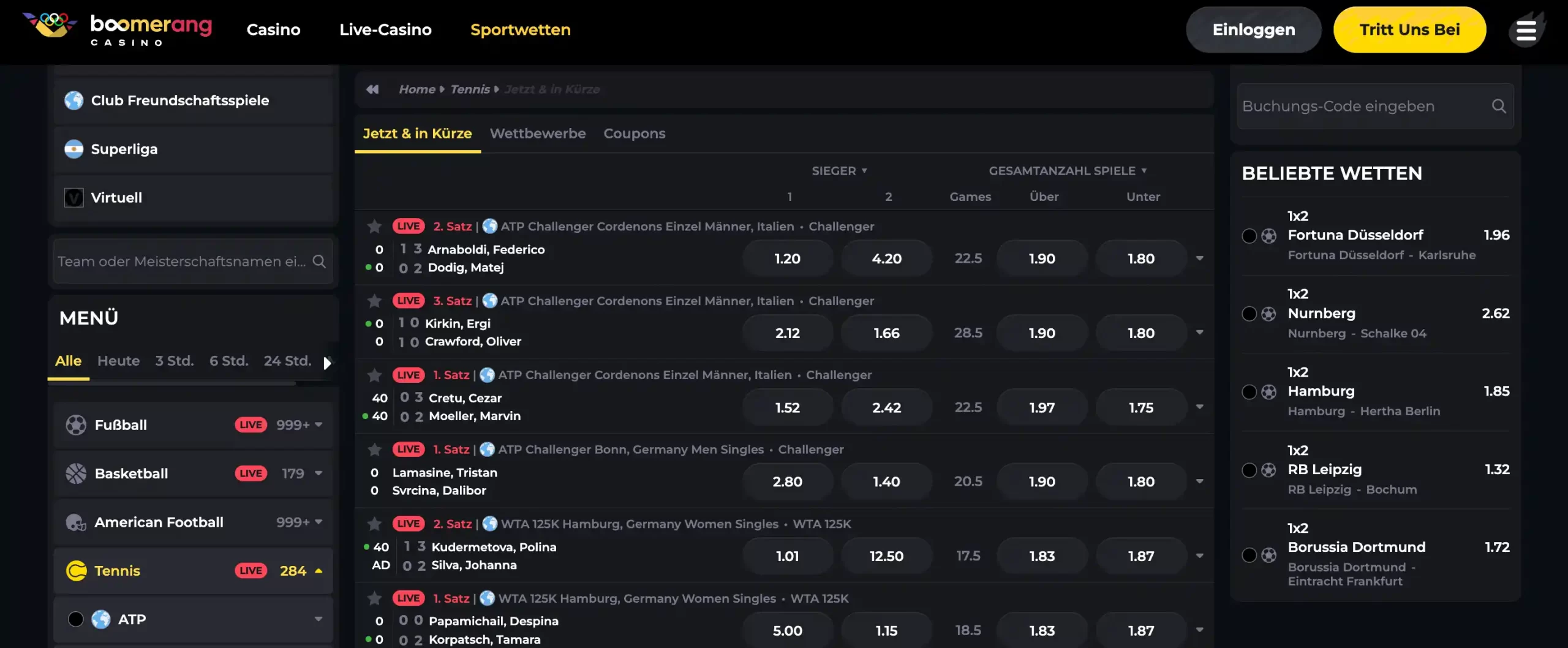Expand the Fußball category arrow
The width and height of the screenshot is (1568, 648).
318,424
